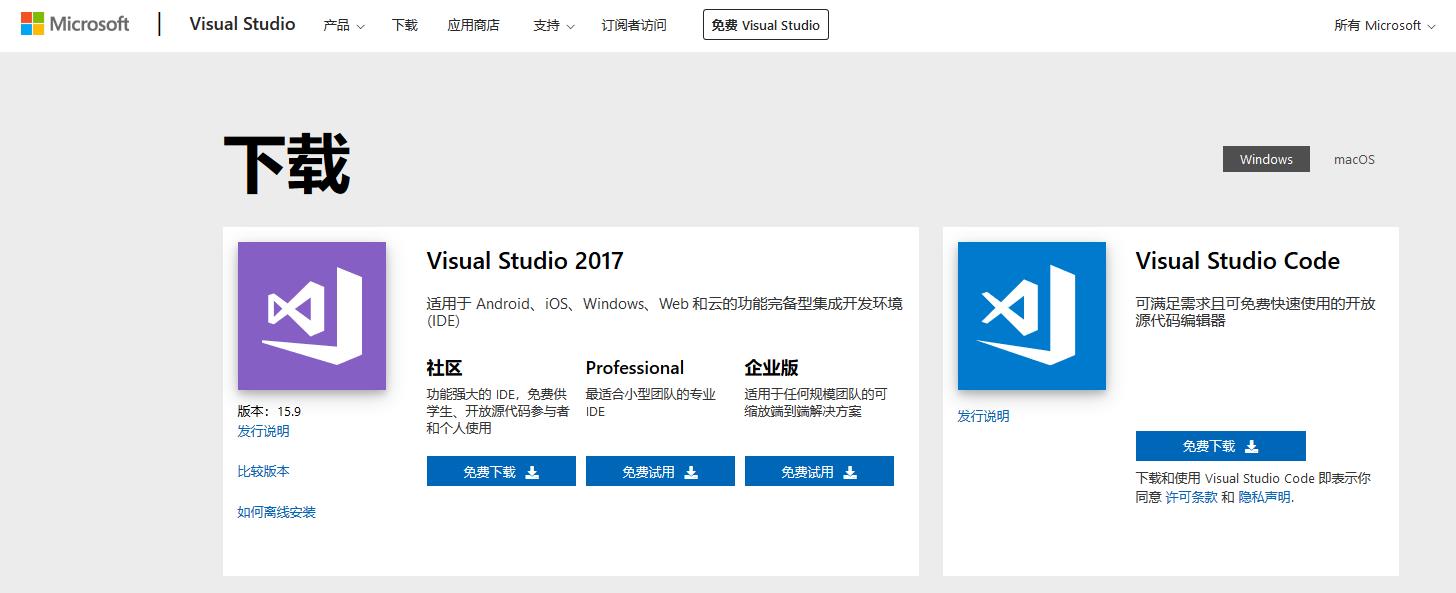
Task: Go to Visual Studio home link
Action: point(242,24)
